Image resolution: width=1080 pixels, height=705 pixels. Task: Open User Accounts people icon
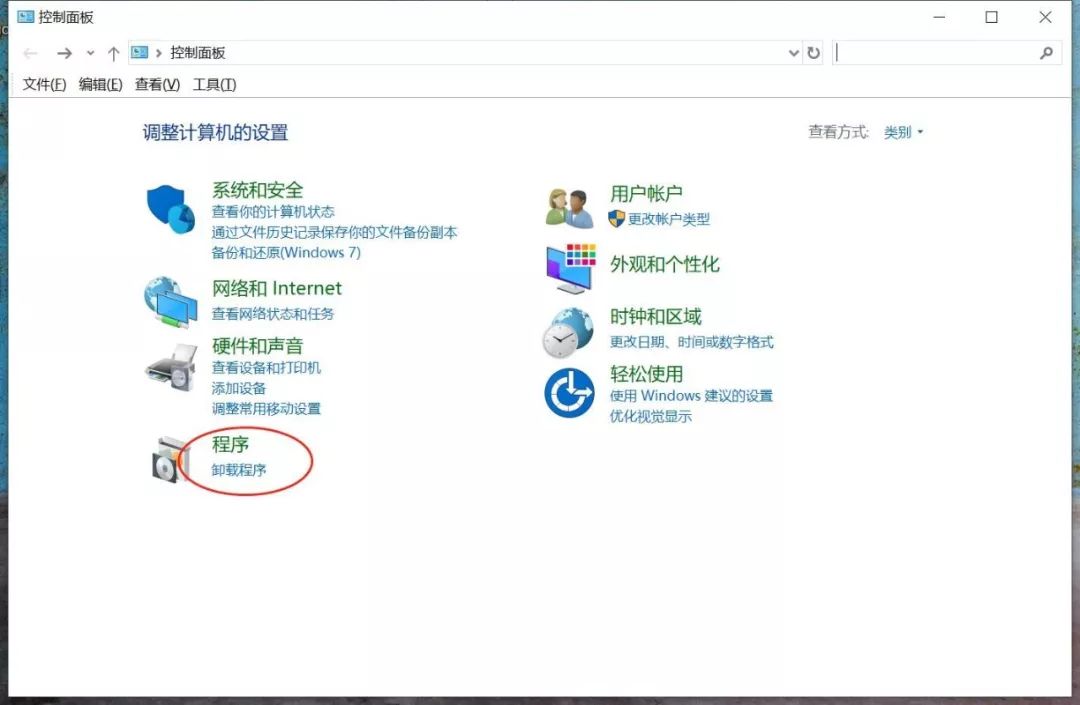click(x=569, y=208)
